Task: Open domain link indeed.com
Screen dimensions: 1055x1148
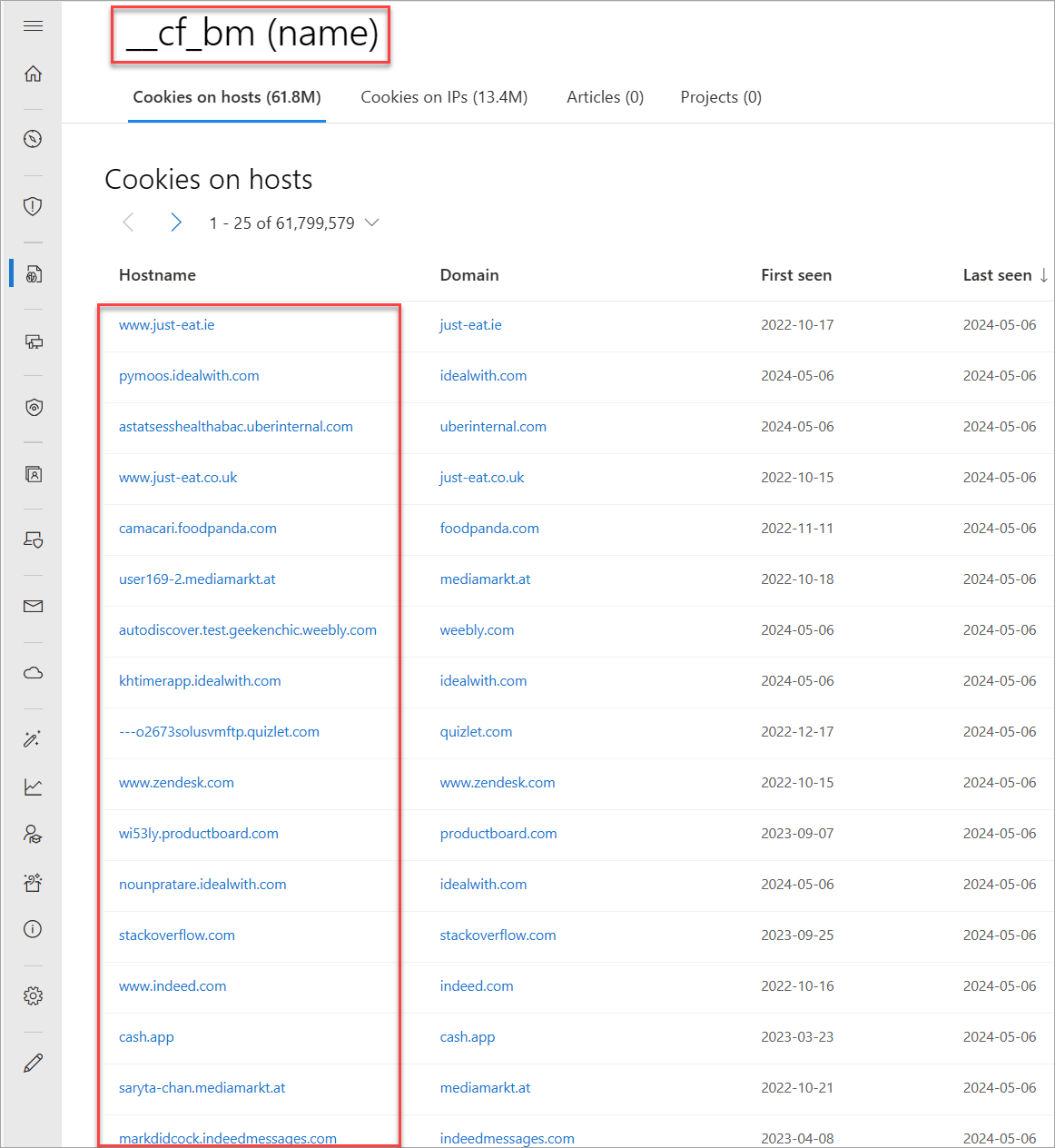Action: (x=477, y=986)
